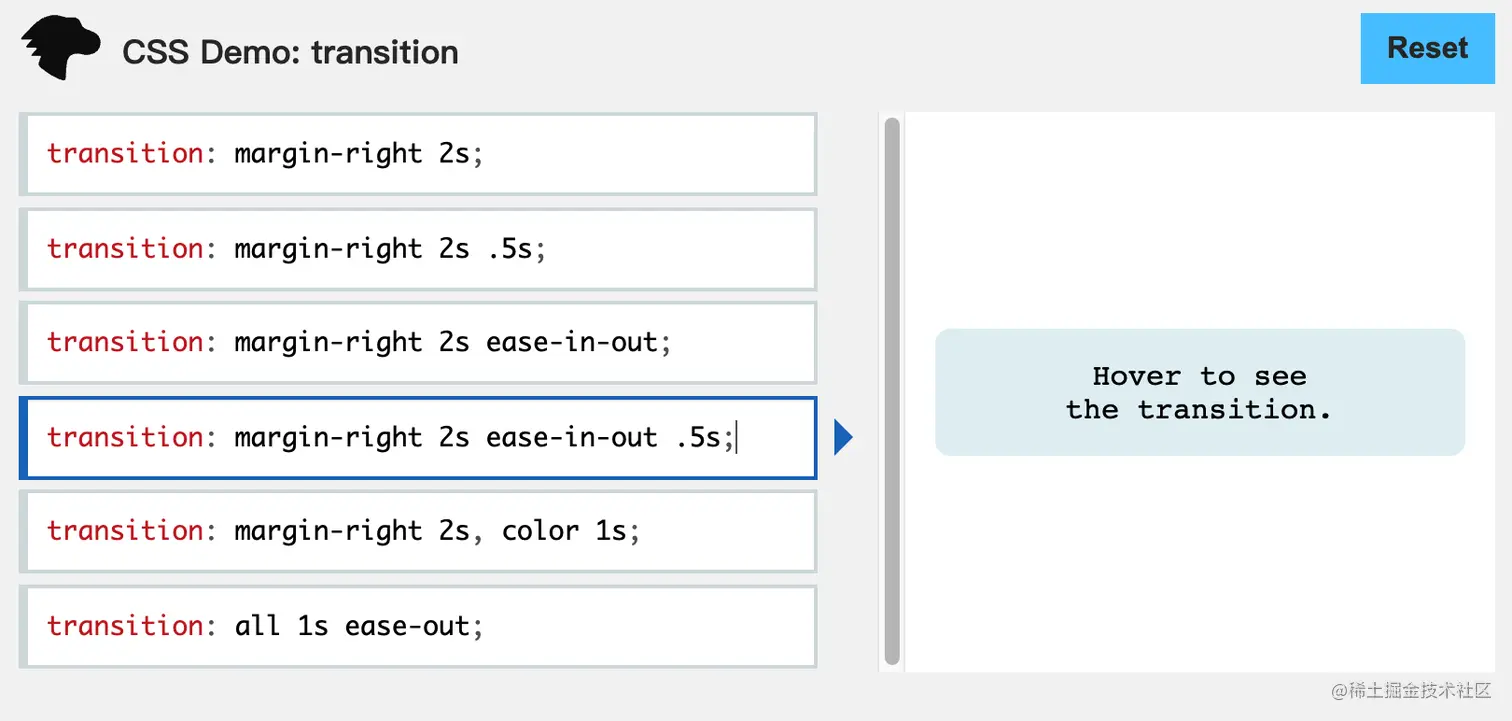Select the "margin-right 2s;" code example
The width and height of the screenshot is (1512, 721).
(x=418, y=154)
